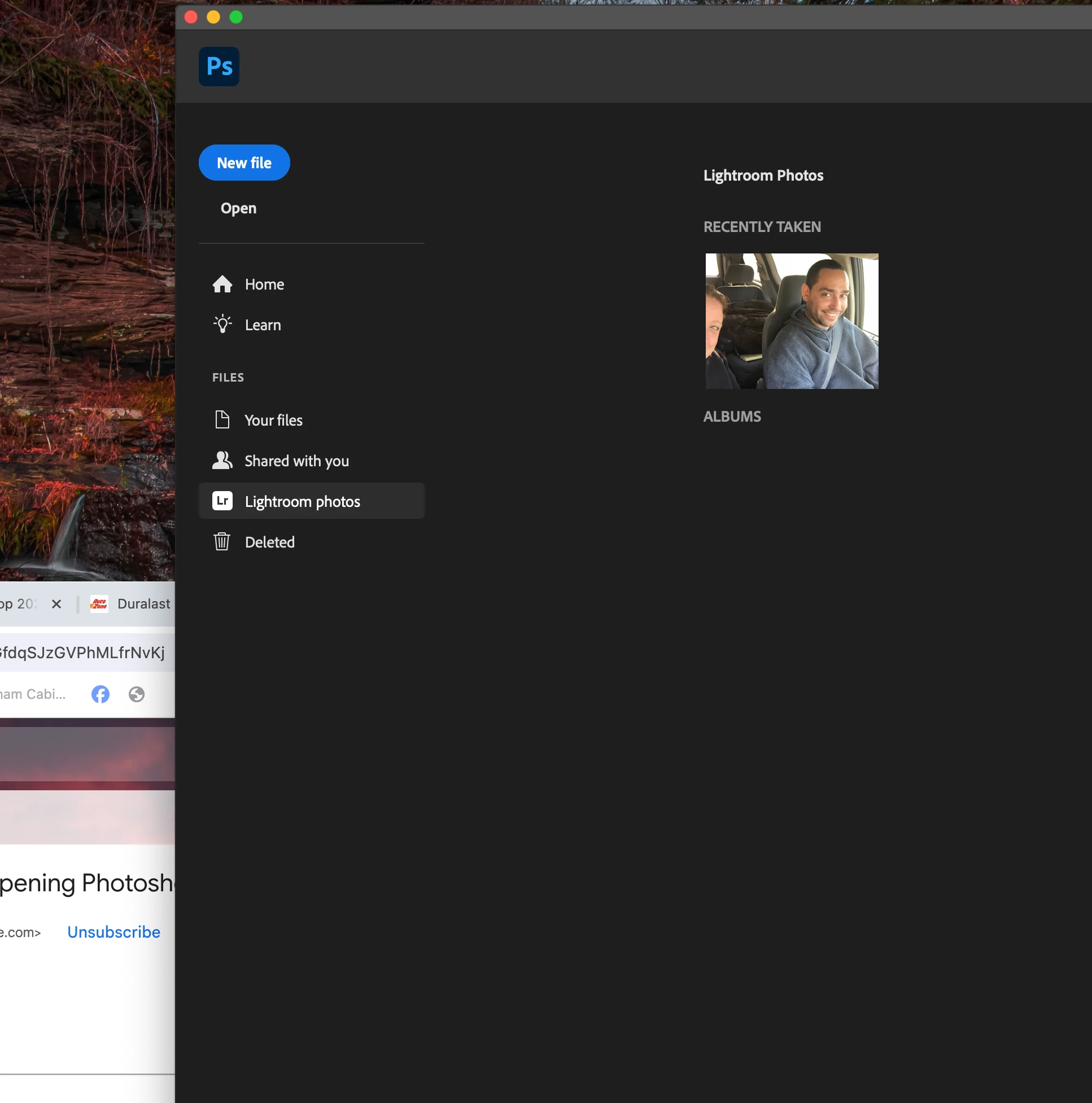Click the Home house icon
This screenshot has height=1103, width=1092.
tap(222, 284)
